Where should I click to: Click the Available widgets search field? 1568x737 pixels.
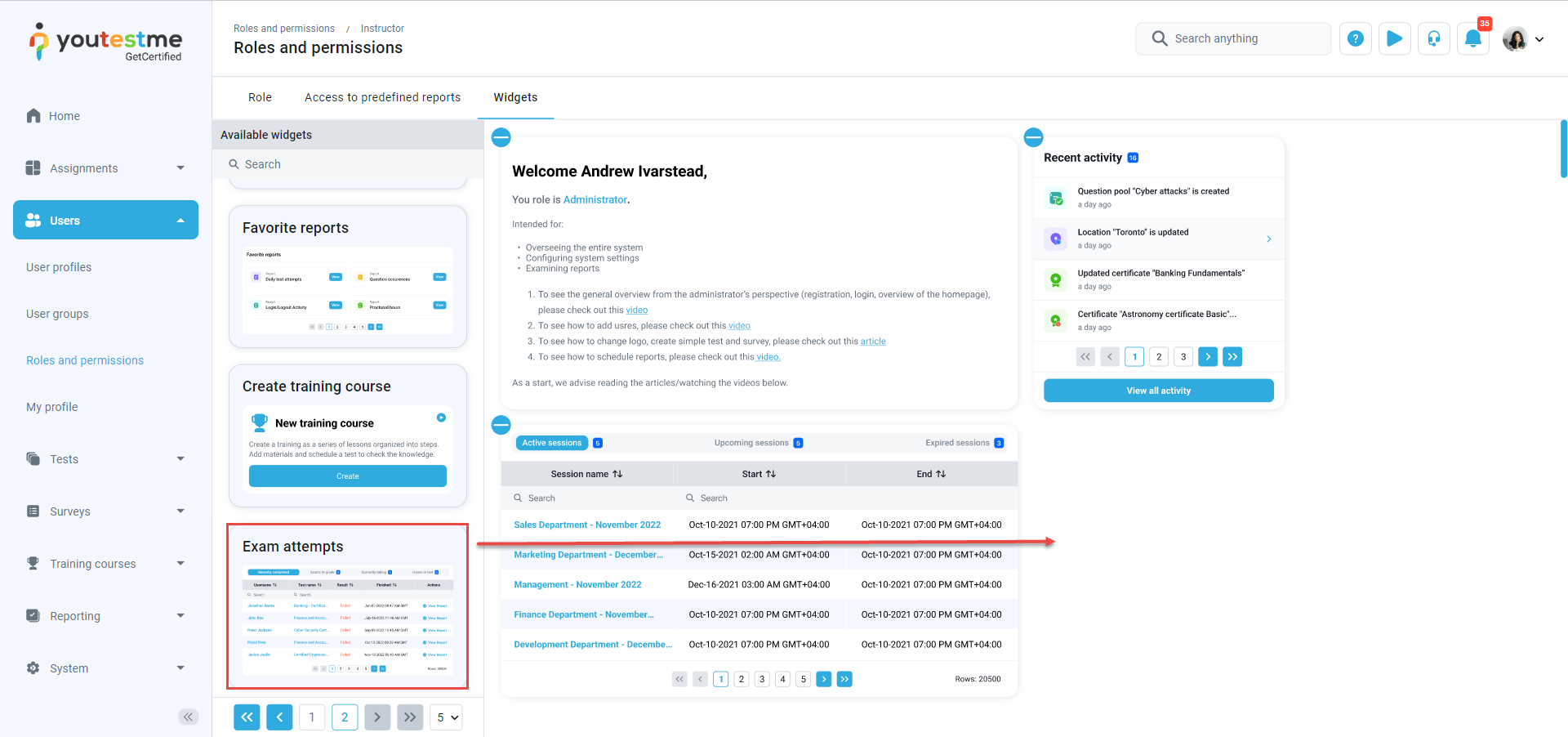point(348,164)
